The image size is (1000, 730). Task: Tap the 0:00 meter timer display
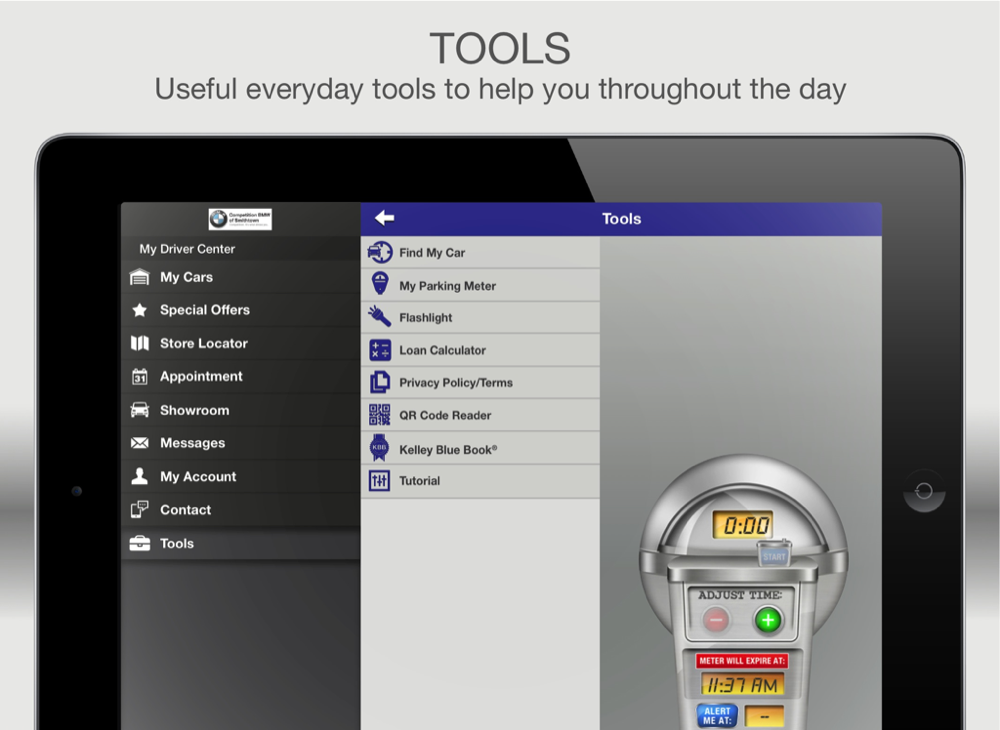tap(744, 525)
